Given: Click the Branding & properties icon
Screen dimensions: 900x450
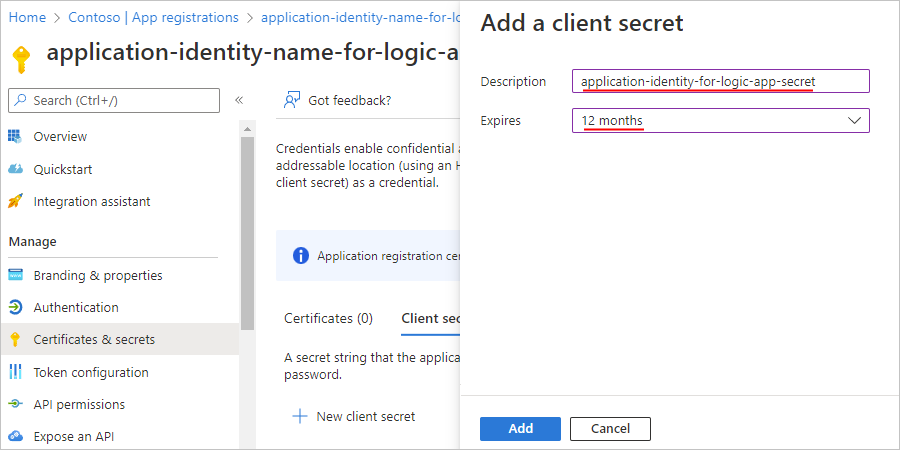Looking at the screenshot, I should (15, 275).
